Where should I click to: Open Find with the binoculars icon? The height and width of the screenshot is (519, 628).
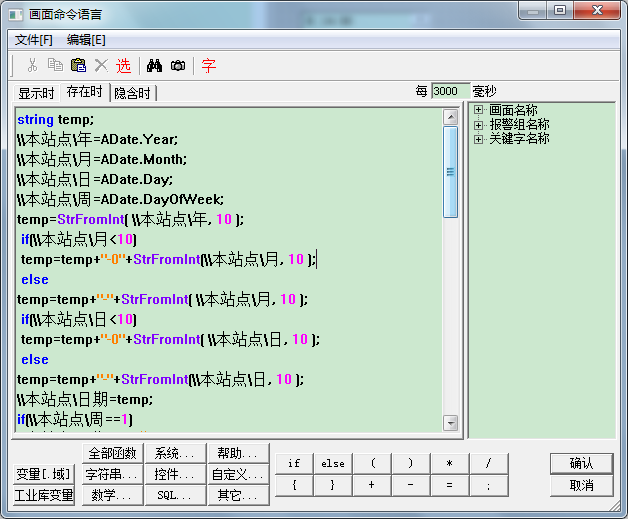pyautogui.click(x=155, y=66)
